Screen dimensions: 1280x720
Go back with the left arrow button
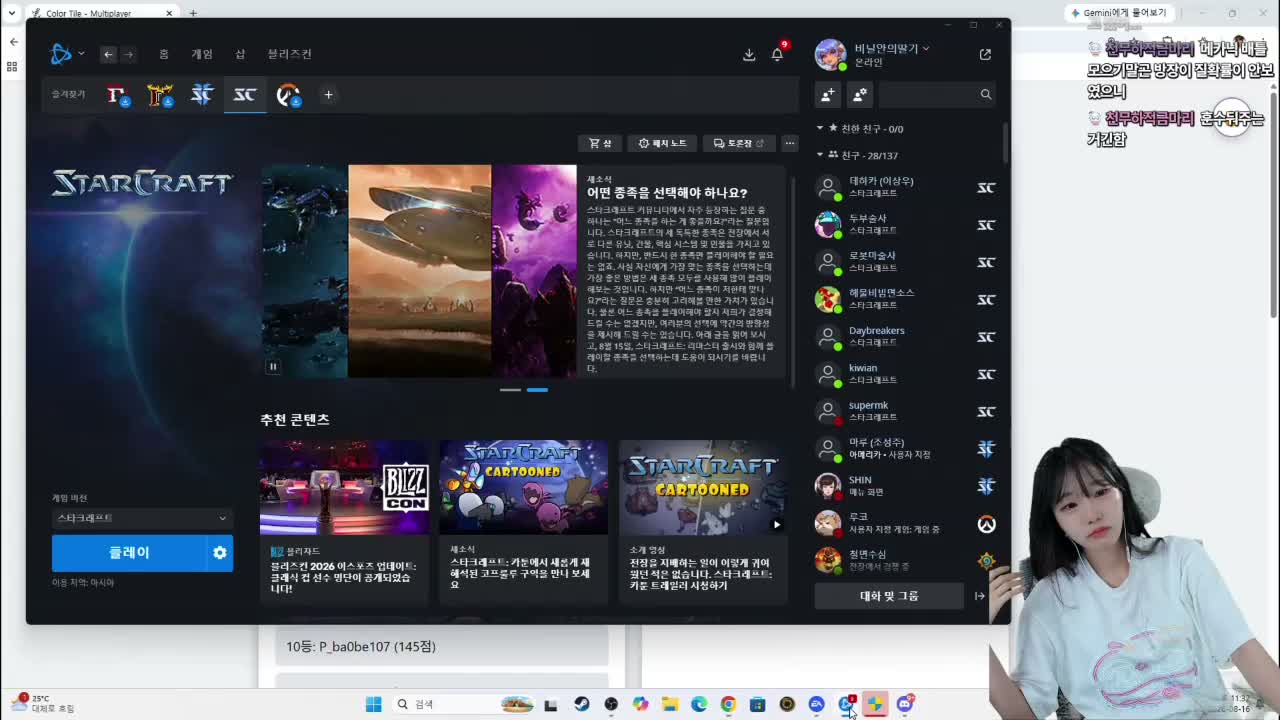click(x=108, y=54)
